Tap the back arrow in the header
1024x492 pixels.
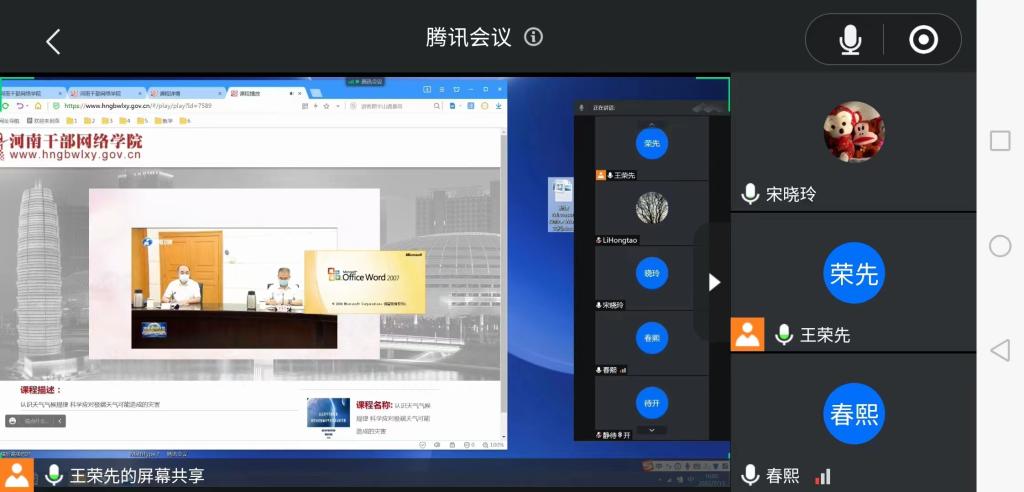point(53,41)
